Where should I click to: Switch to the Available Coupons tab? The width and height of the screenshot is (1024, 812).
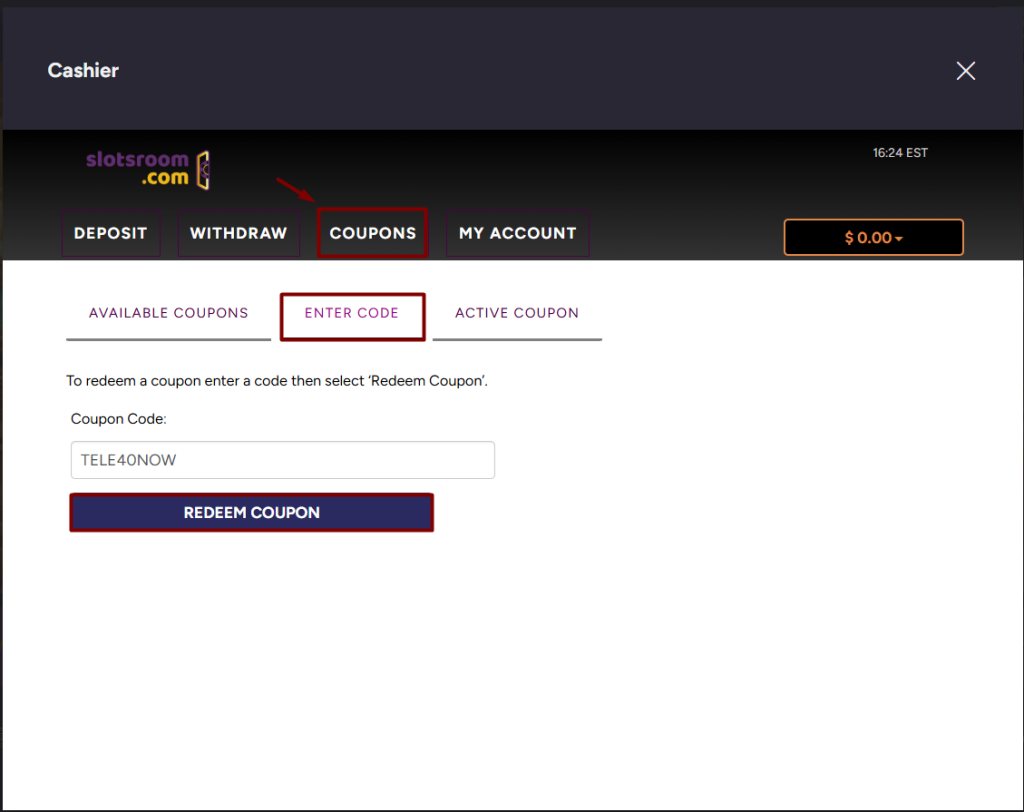[x=168, y=313]
